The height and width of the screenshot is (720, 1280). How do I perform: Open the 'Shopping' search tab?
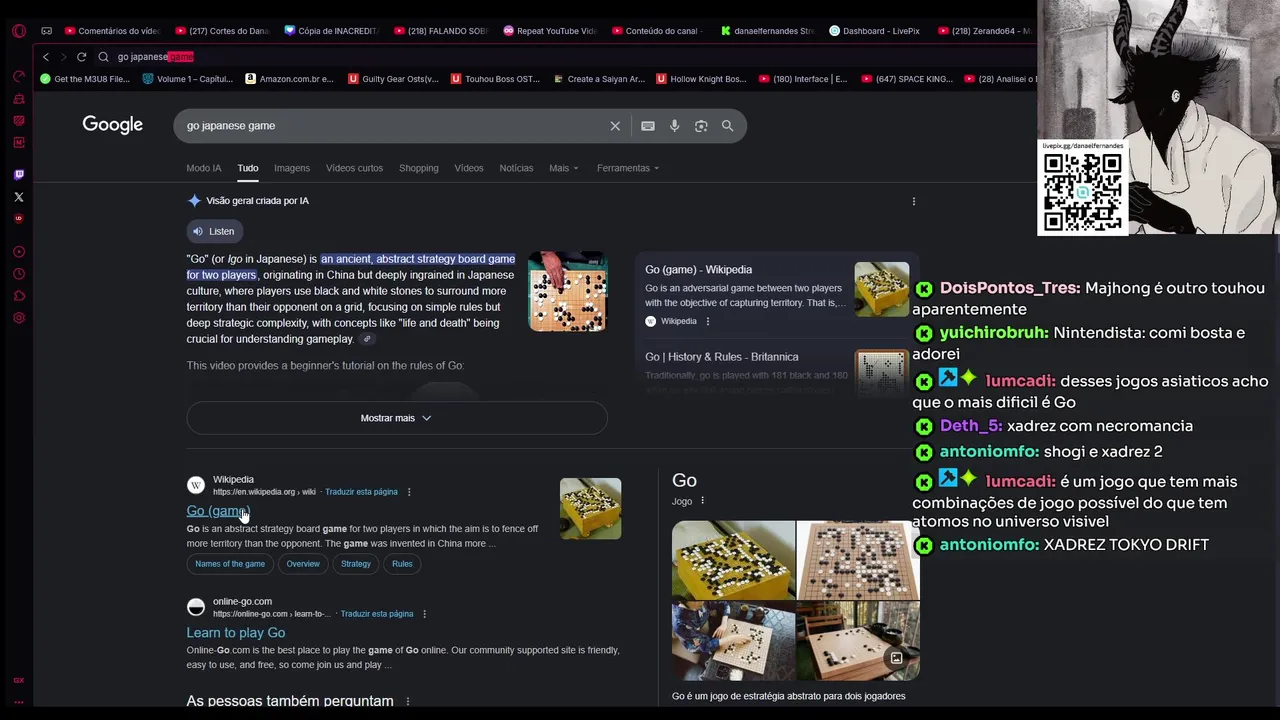click(x=419, y=168)
